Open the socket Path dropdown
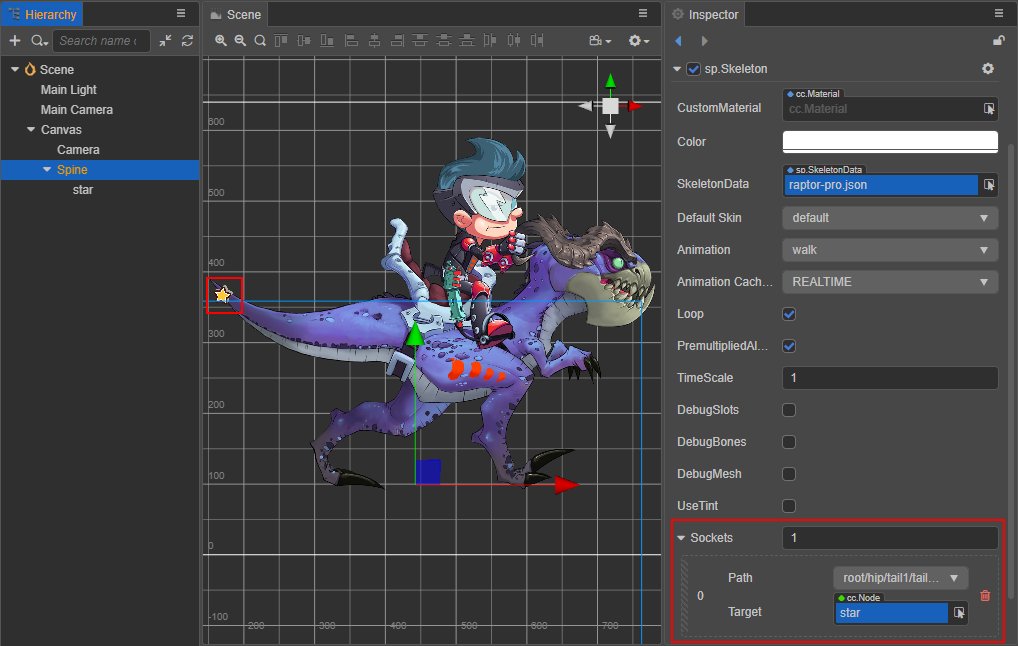The image size is (1018, 646). point(900,577)
